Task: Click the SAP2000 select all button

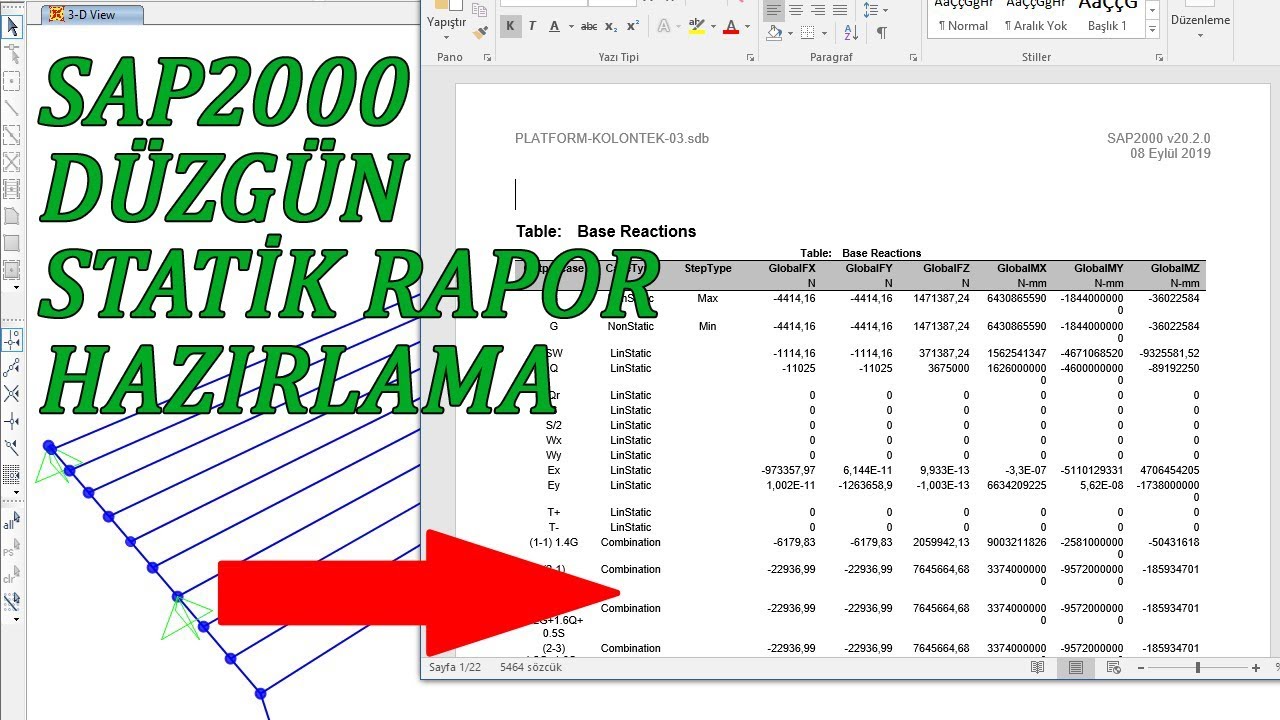Action: click(x=10, y=523)
